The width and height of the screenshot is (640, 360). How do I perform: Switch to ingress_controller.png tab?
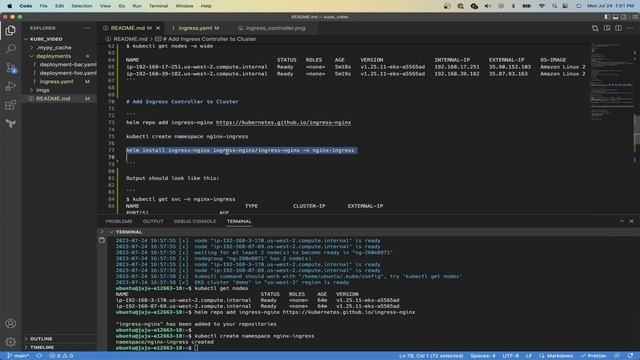275,28
